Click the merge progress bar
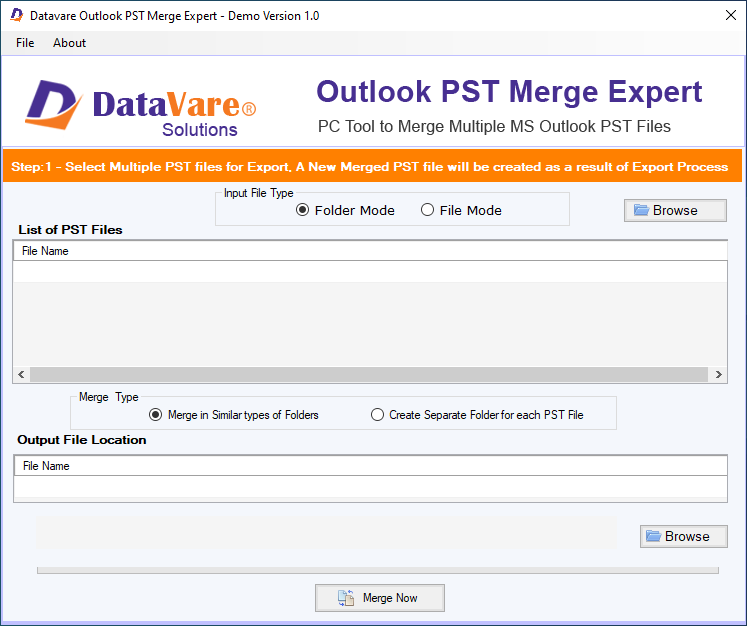Viewport: 747px width, 626px height. click(378, 570)
